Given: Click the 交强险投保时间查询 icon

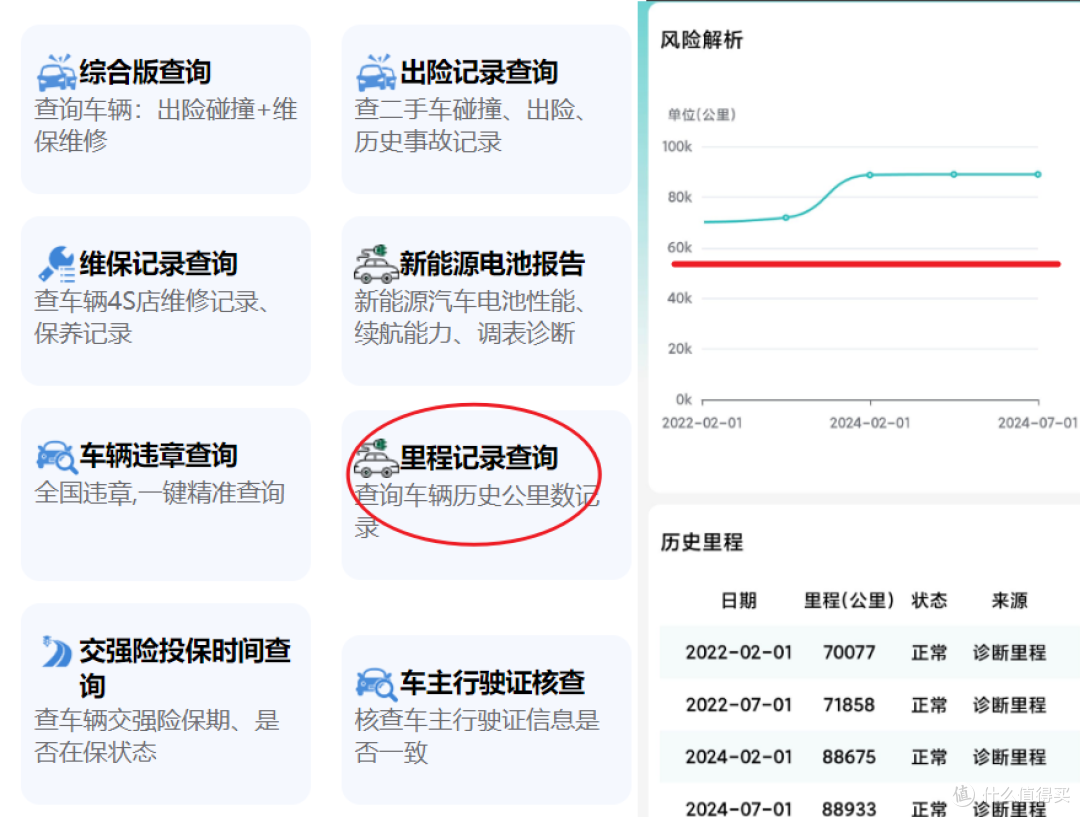Looking at the screenshot, I should pyautogui.click(x=56, y=651).
